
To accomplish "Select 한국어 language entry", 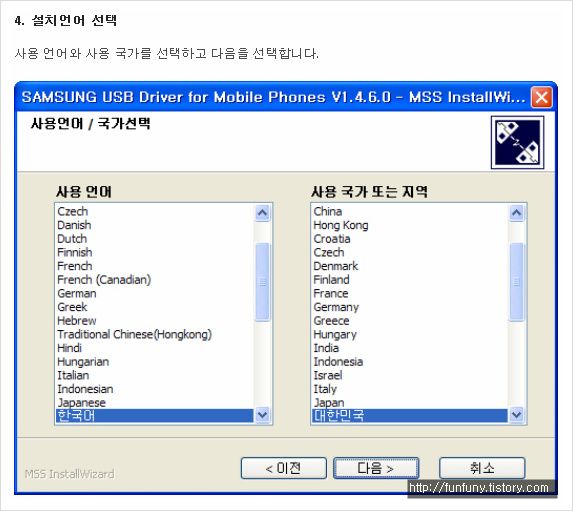I will (154, 416).
